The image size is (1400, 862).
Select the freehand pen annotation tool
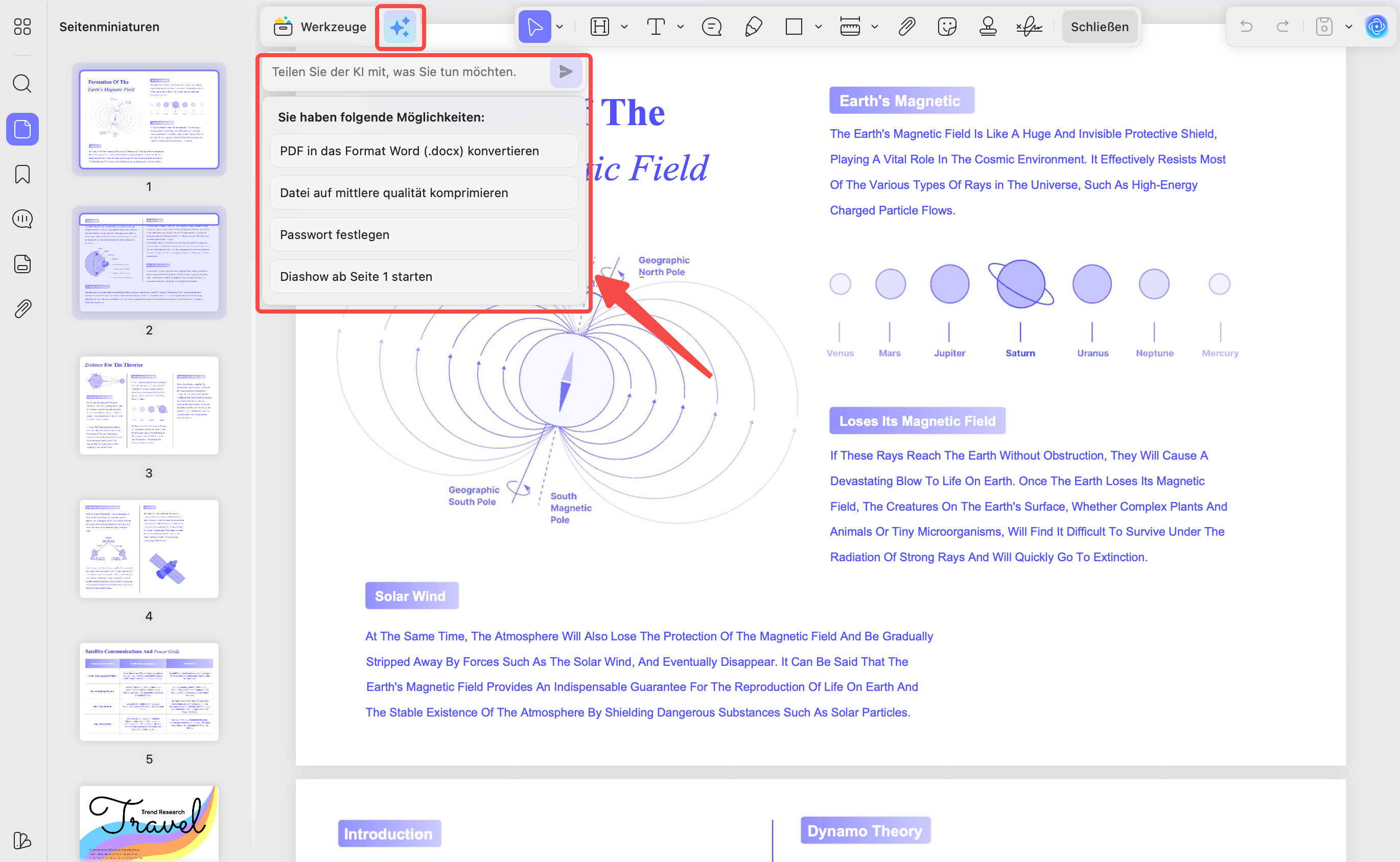click(753, 26)
